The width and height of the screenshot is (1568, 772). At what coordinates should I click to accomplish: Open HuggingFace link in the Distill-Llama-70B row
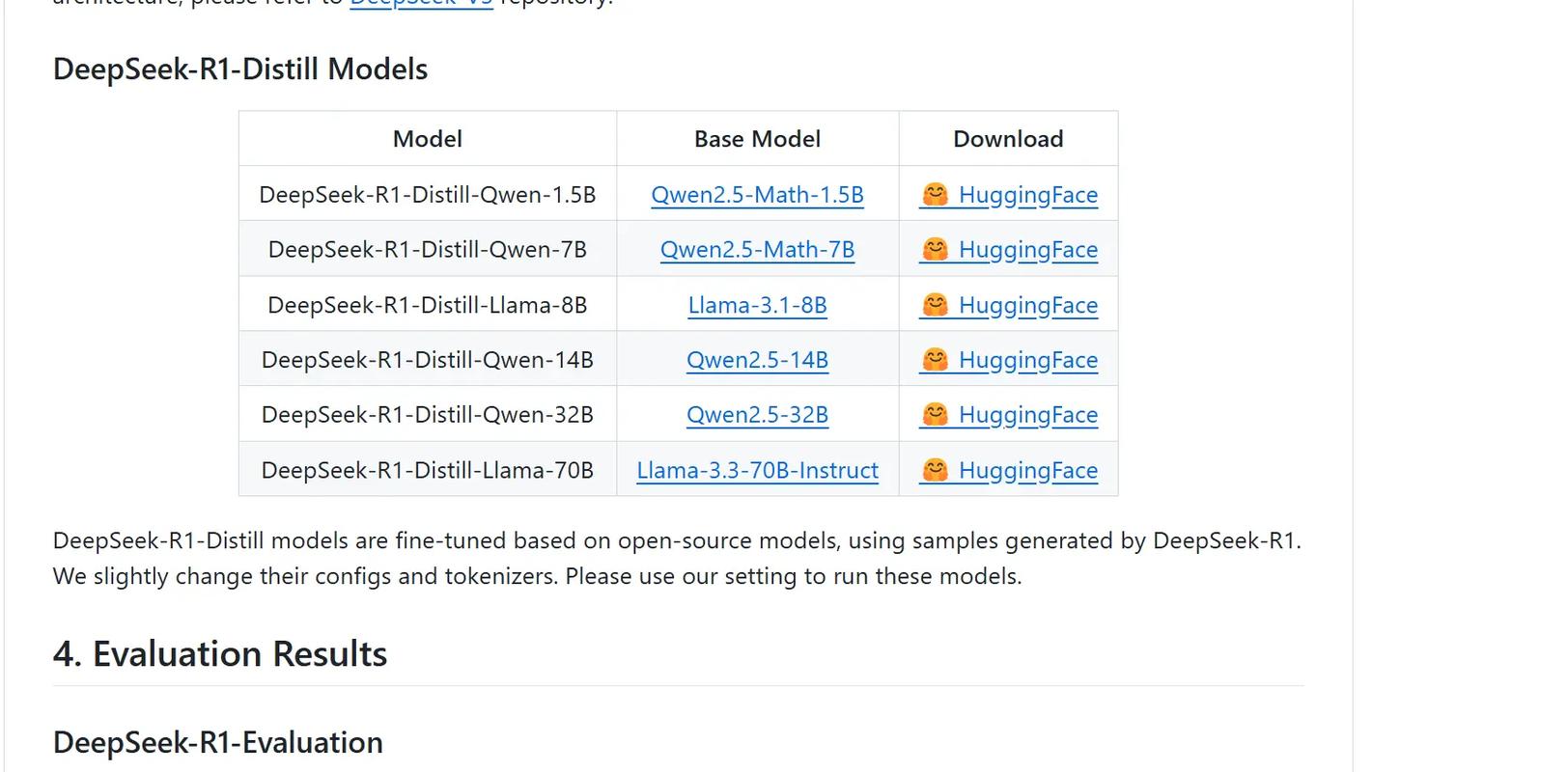[1008, 470]
